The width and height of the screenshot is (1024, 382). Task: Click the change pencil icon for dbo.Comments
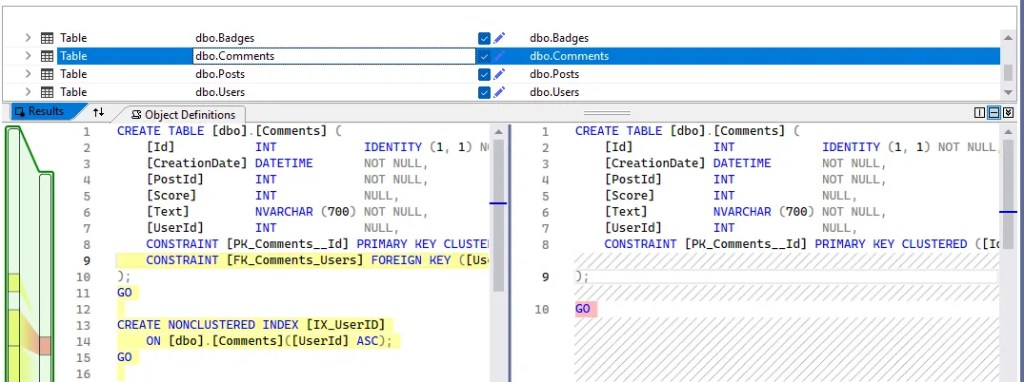point(500,56)
